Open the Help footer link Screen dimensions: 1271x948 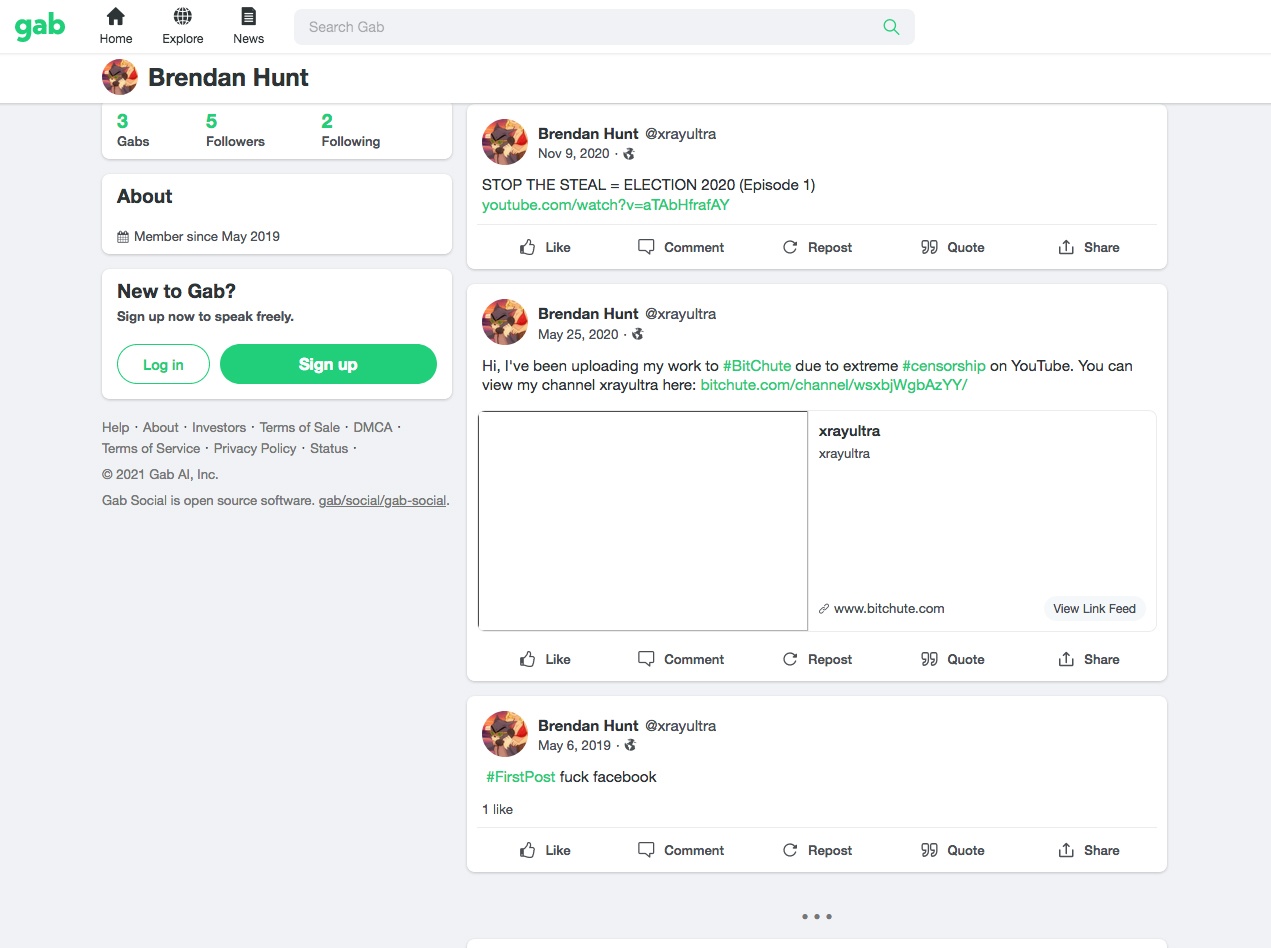point(115,427)
